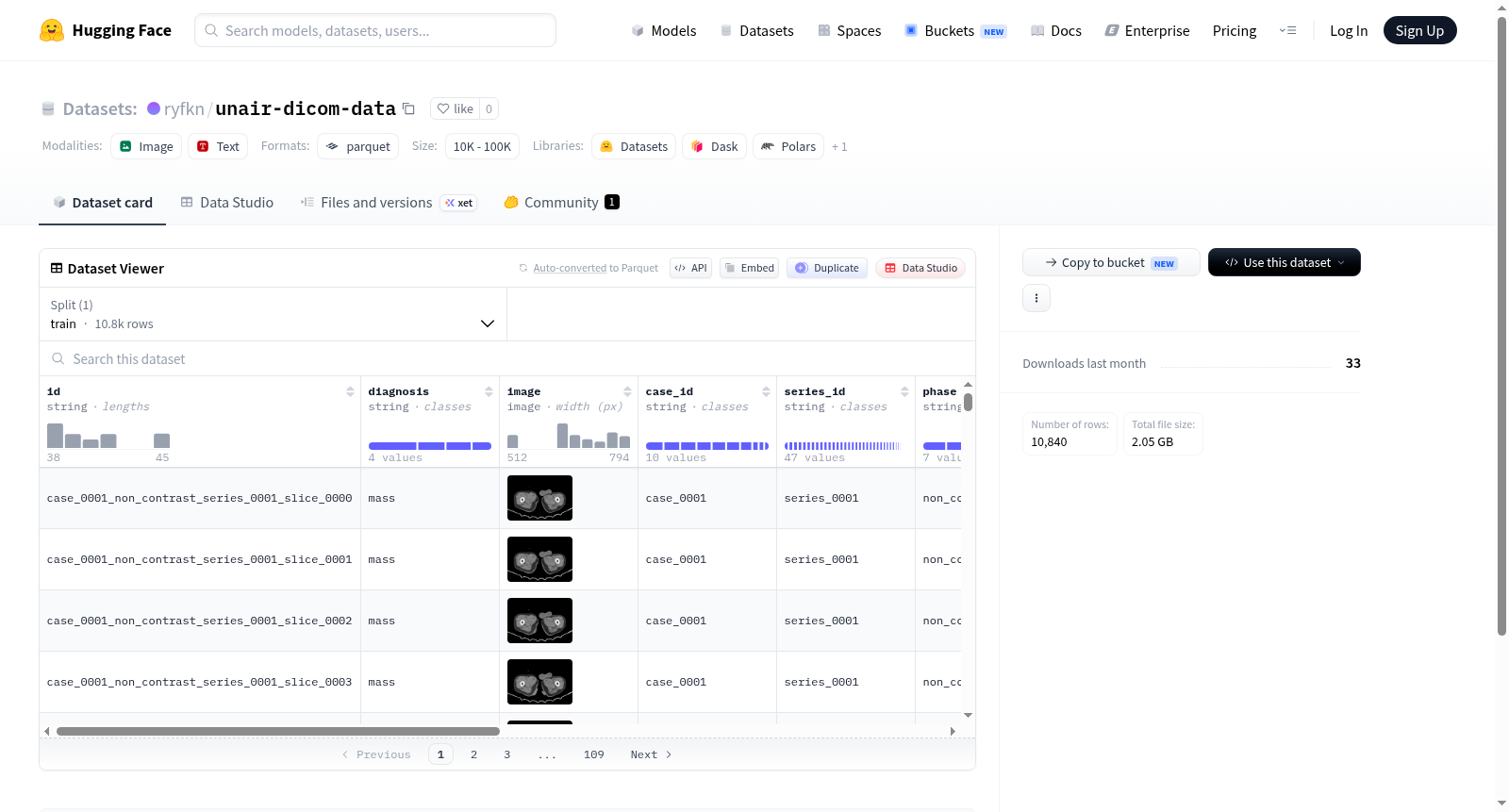Open the Datasets menu item
The image size is (1509, 812).
(x=757, y=30)
